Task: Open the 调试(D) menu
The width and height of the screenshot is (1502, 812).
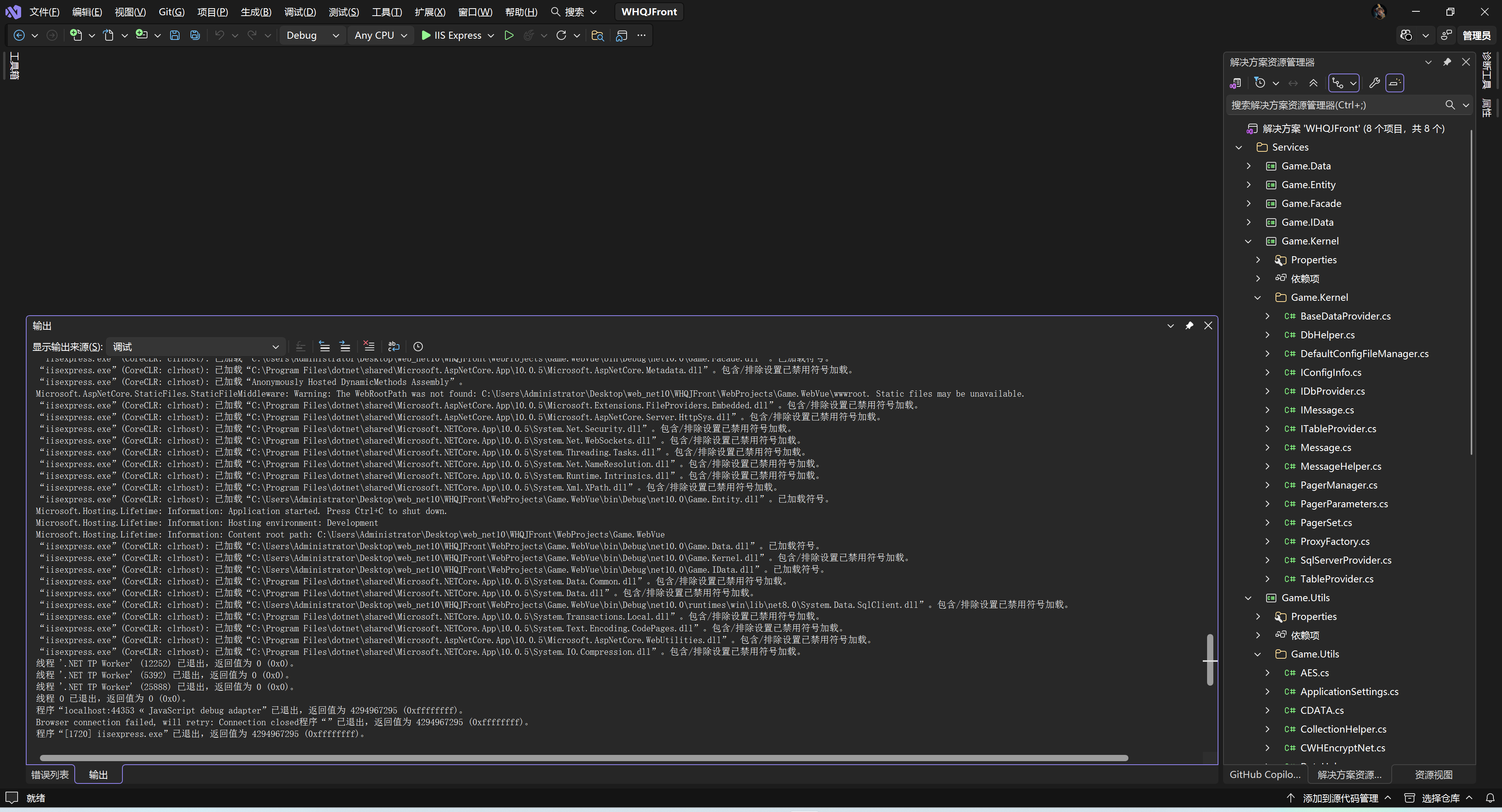Action: tap(300, 12)
